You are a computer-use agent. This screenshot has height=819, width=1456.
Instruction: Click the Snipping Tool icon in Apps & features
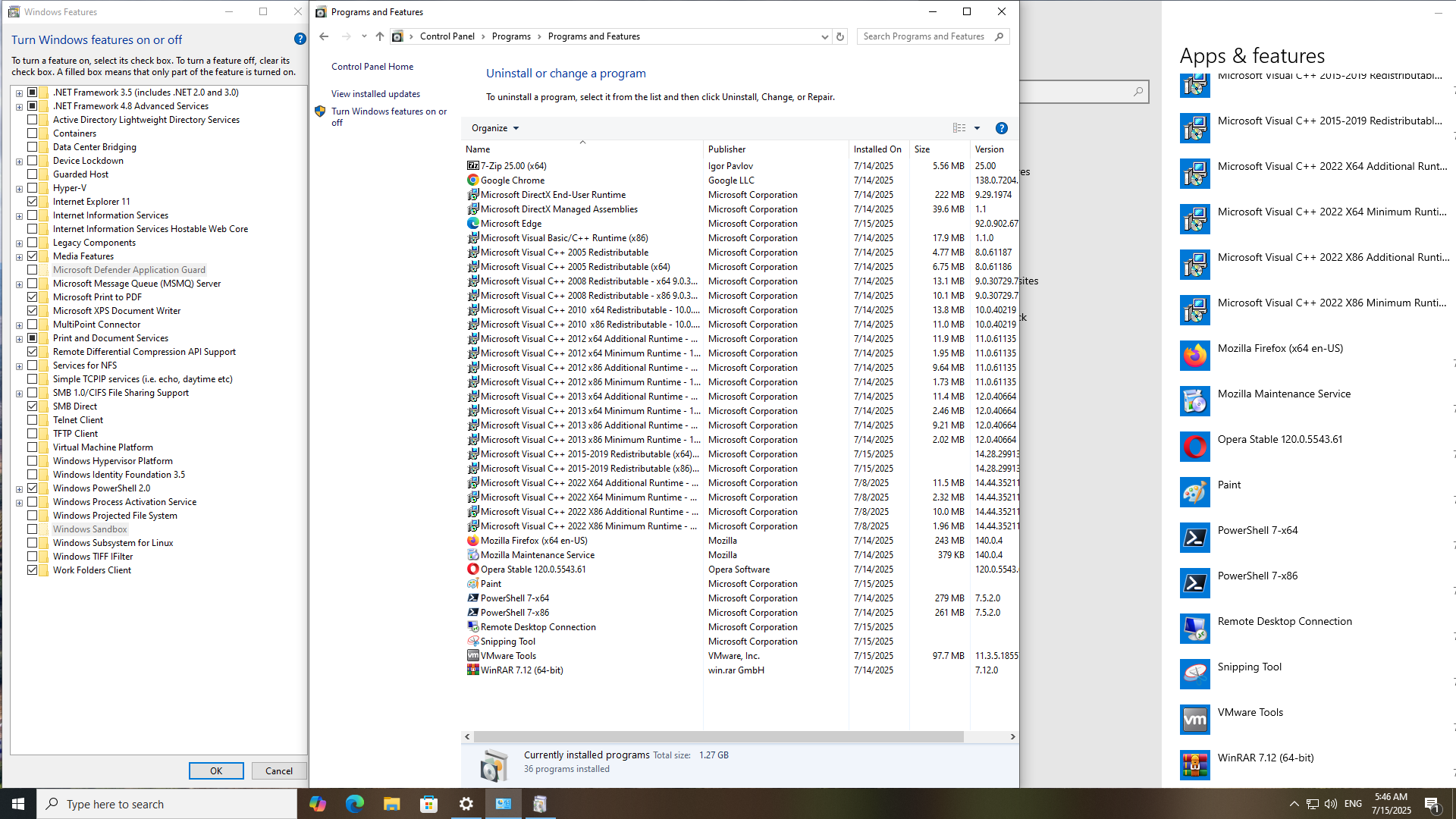tap(1195, 674)
